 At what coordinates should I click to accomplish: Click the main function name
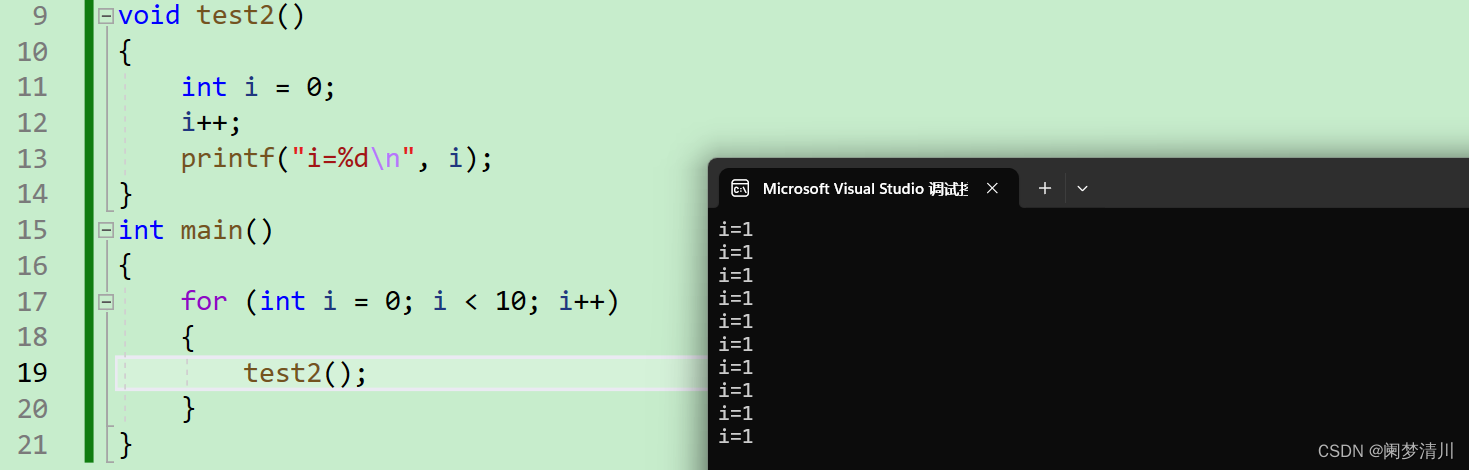point(211,230)
